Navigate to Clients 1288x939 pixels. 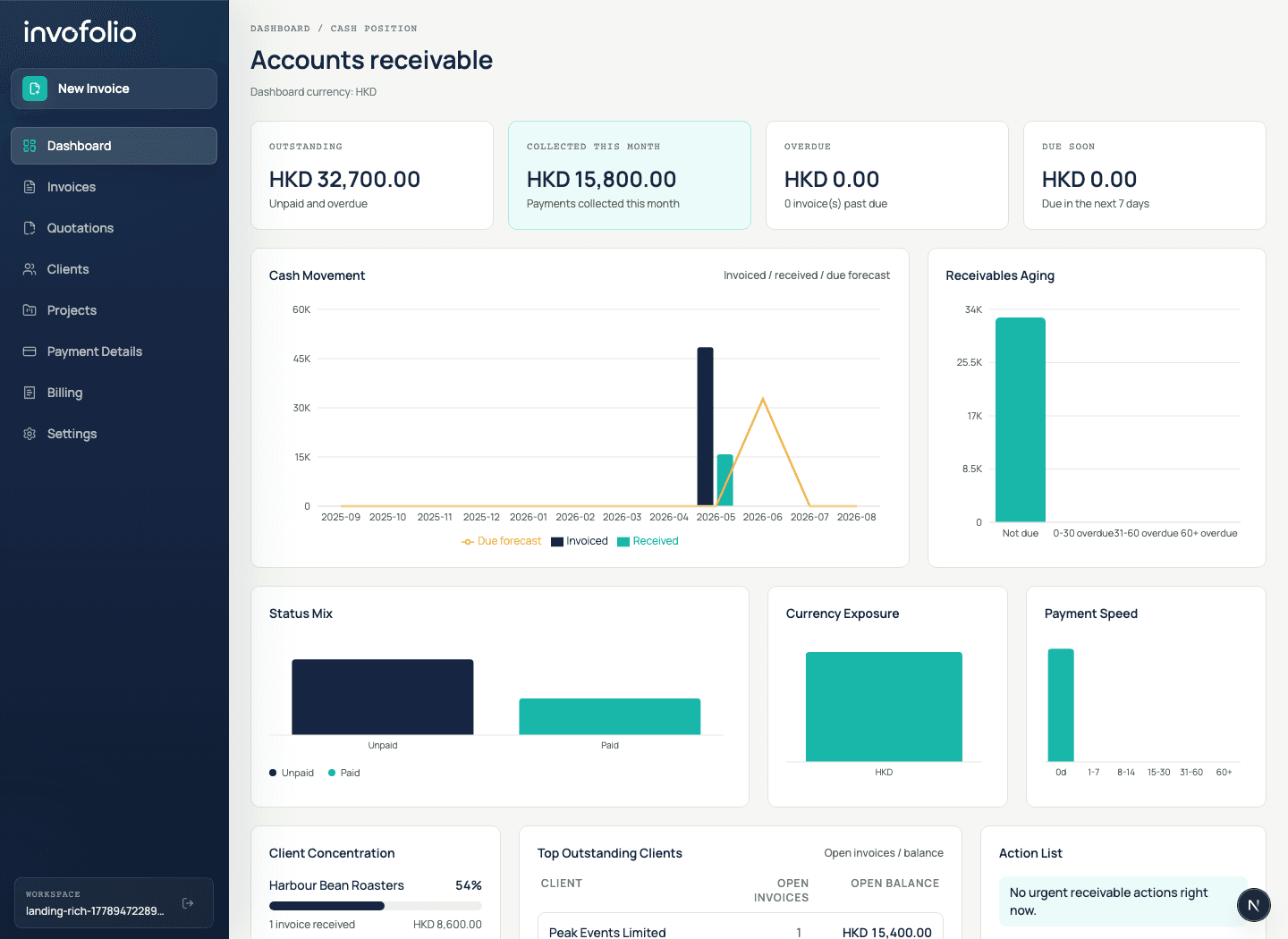[x=114, y=269]
